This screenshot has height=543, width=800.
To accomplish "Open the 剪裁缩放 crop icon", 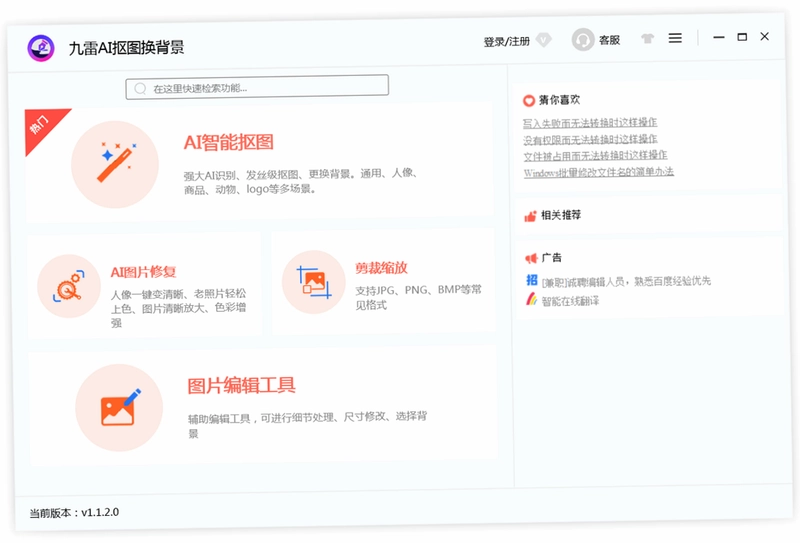I will click(x=314, y=282).
